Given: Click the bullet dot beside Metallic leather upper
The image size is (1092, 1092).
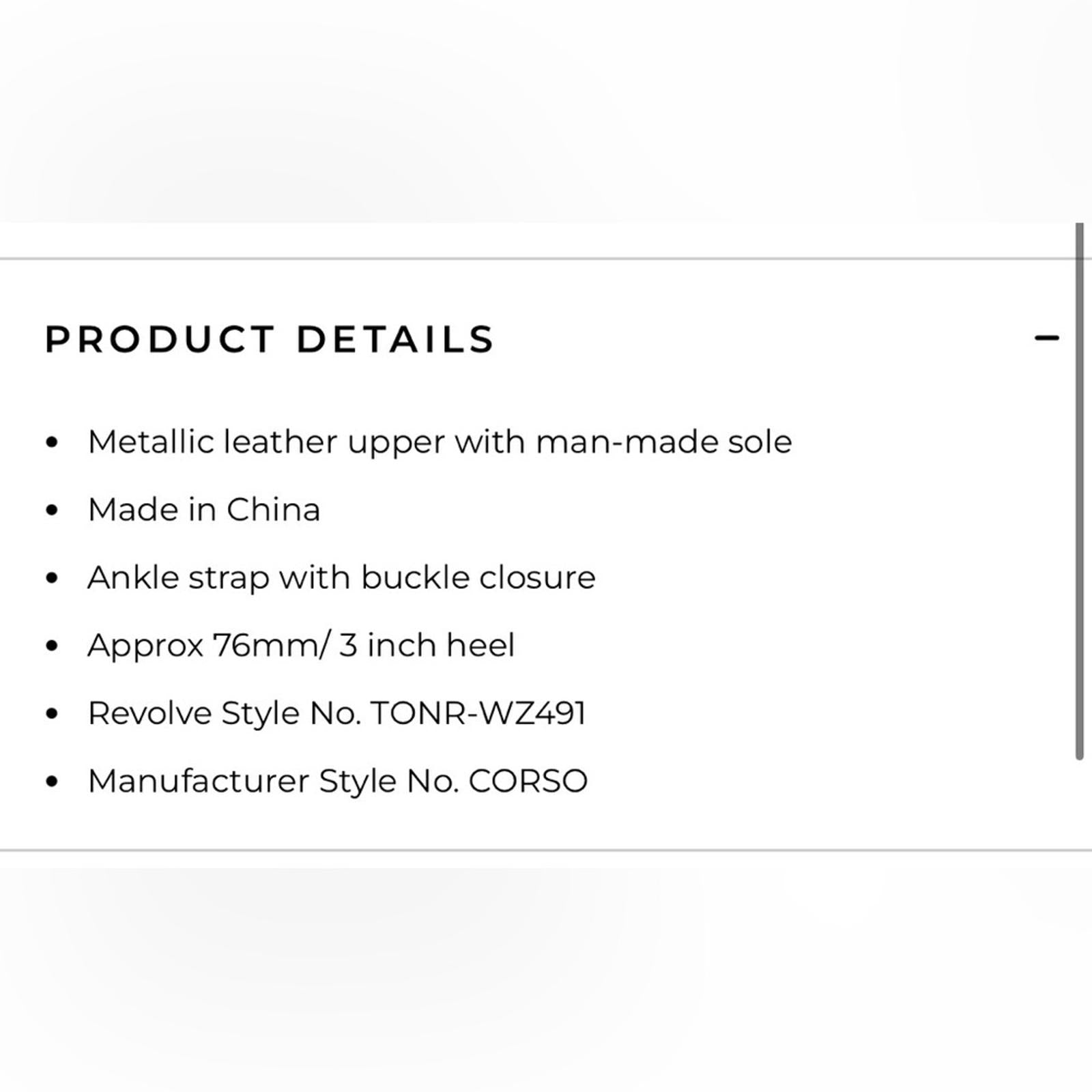Looking at the screenshot, I should (x=51, y=441).
